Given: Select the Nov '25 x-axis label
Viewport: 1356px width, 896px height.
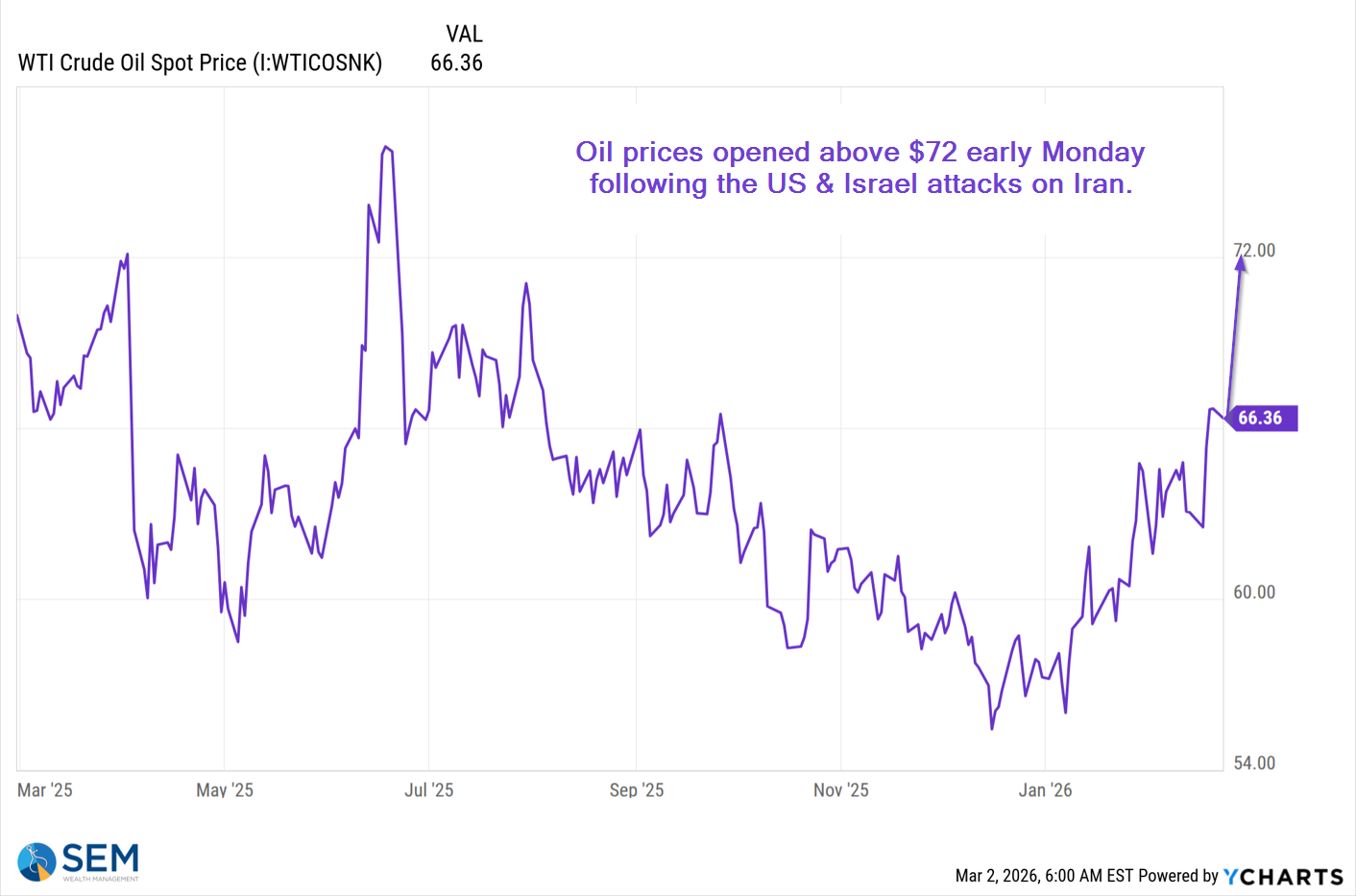Looking at the screenshot, I should click(x=841, y=790).
